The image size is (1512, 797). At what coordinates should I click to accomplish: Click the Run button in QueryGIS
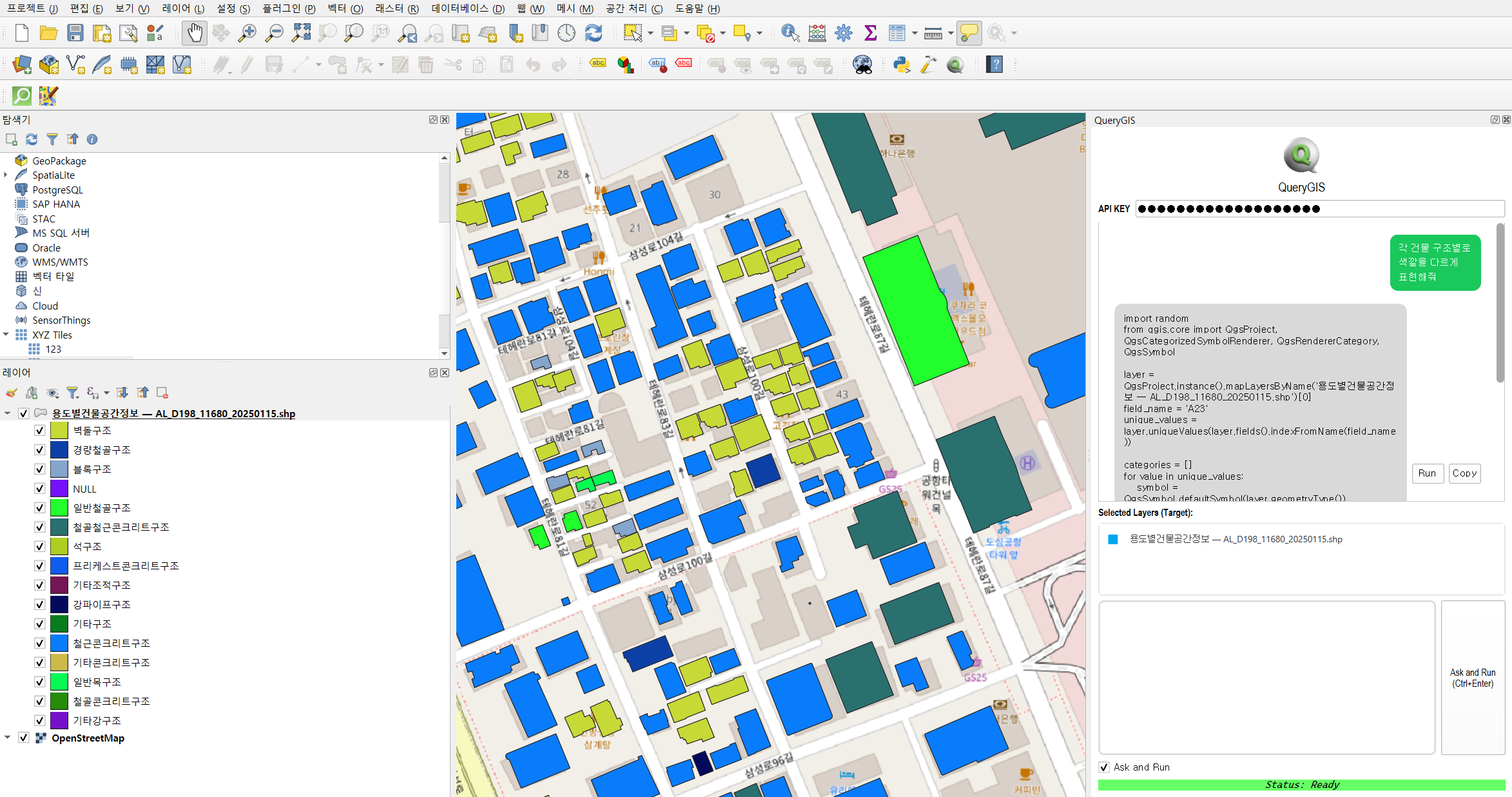point(1428,473)
